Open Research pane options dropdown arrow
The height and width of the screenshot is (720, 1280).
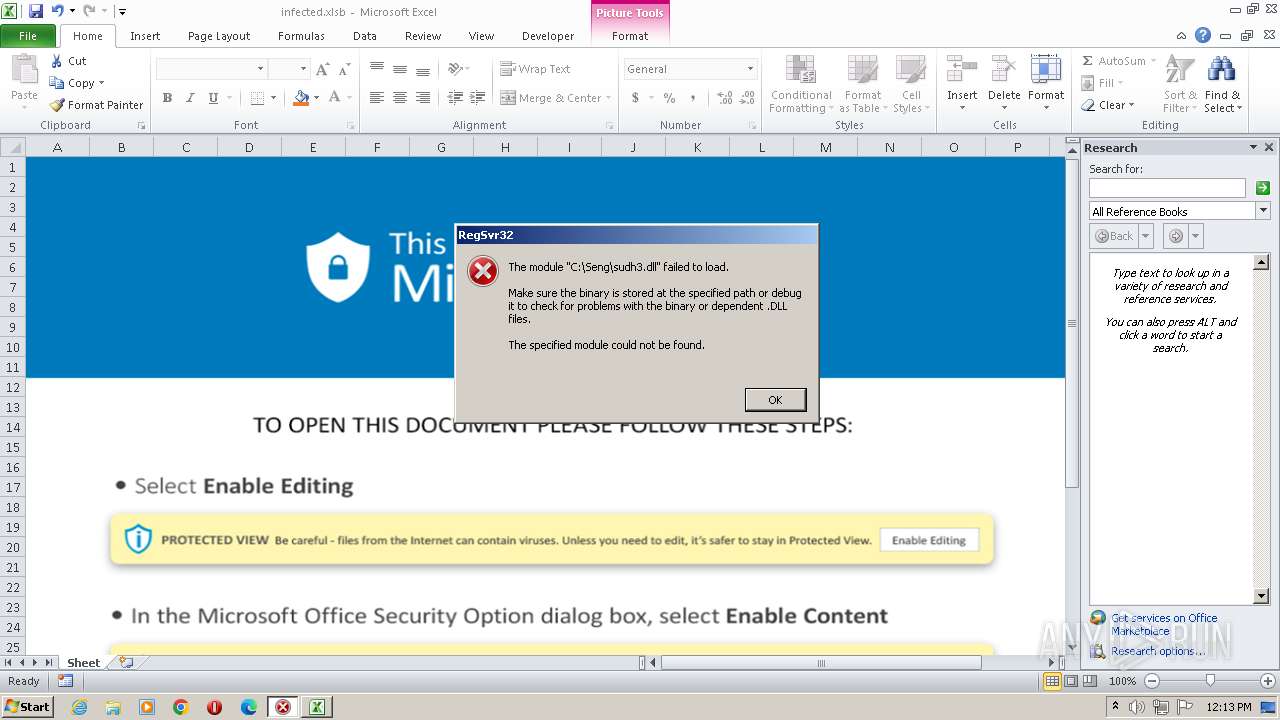coord(1254,147)
